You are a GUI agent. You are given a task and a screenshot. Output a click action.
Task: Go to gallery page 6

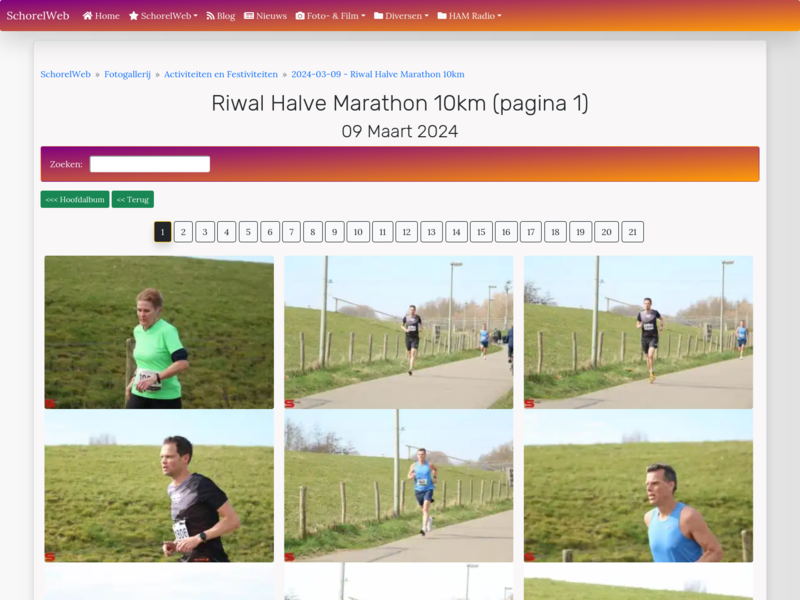point(270,232)
